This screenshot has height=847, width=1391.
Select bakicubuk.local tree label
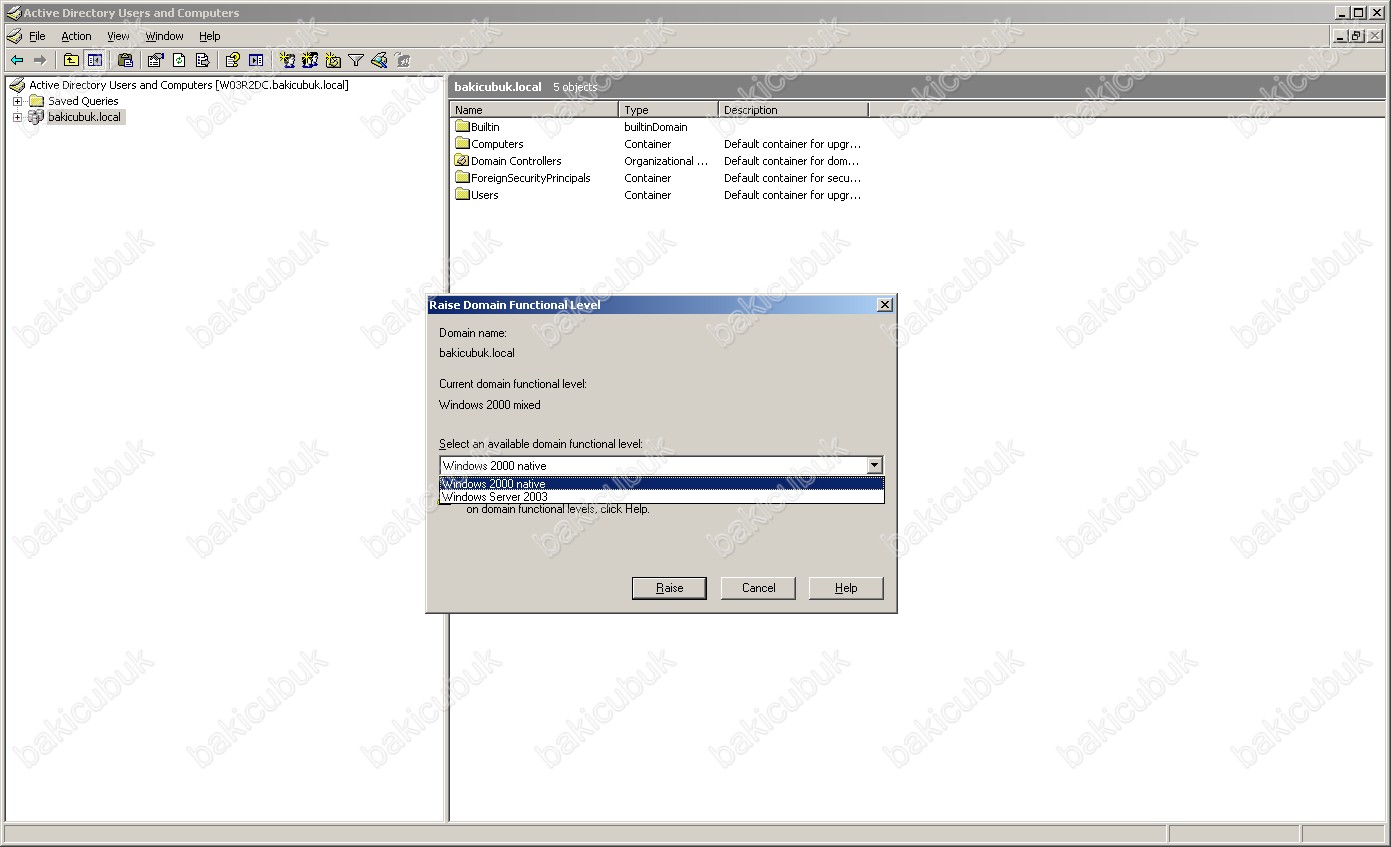pos(84,117)
